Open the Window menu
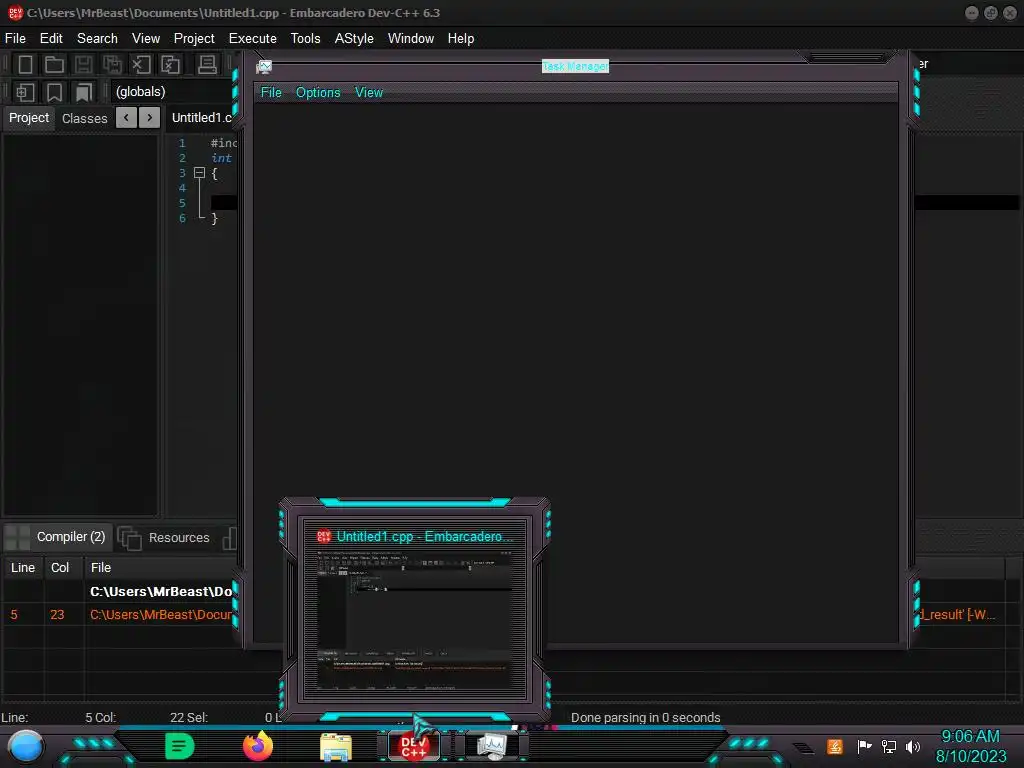This screenshot has height=768, width=1024. pyautogui.click(x=411, y=39)
